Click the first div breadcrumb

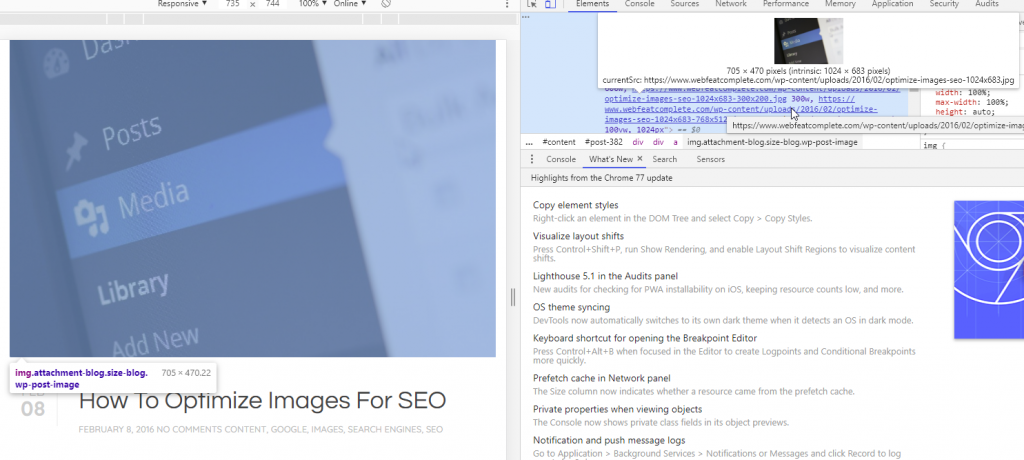pos(638,142)
